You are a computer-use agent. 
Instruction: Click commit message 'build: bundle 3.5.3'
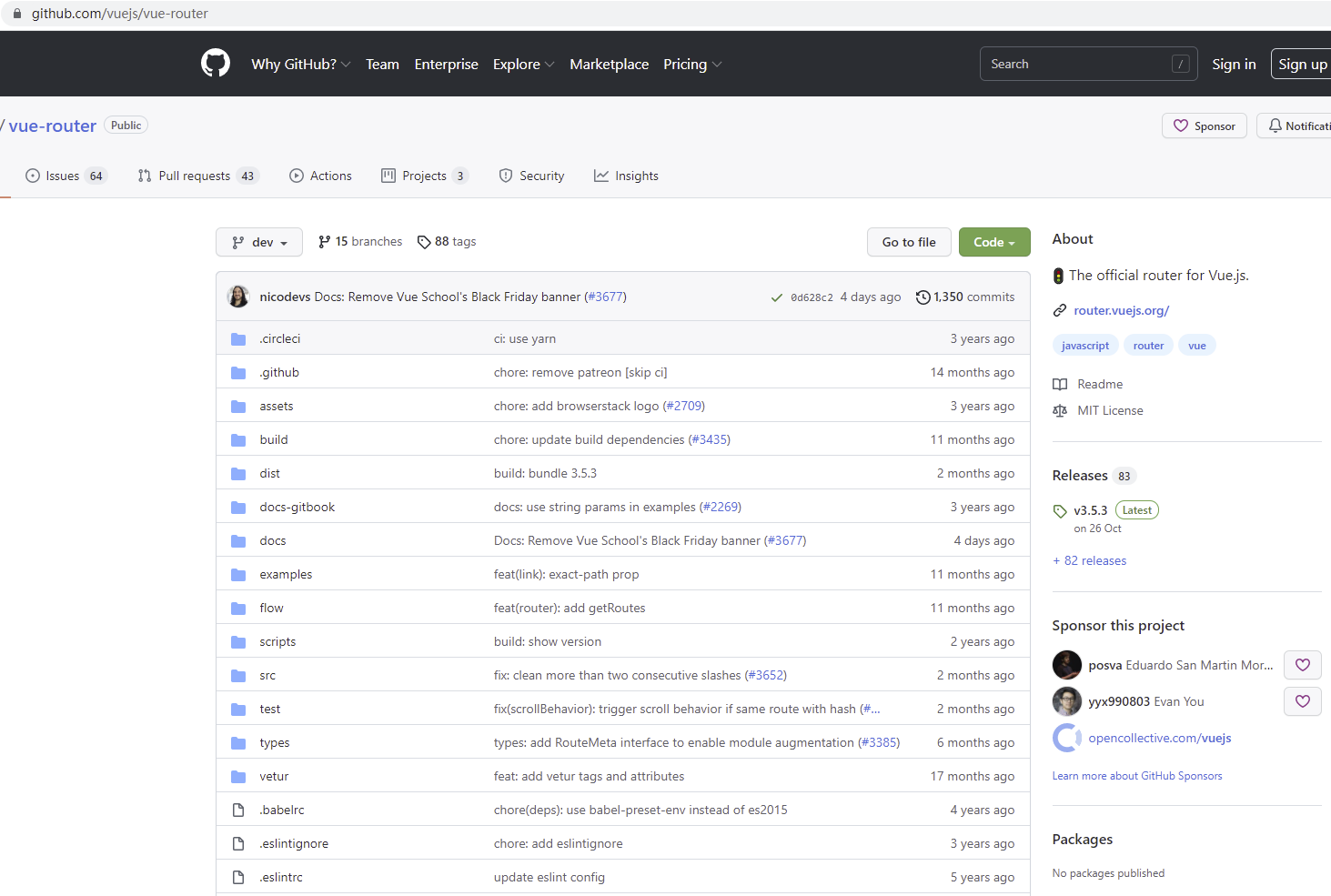pos(545,474)
